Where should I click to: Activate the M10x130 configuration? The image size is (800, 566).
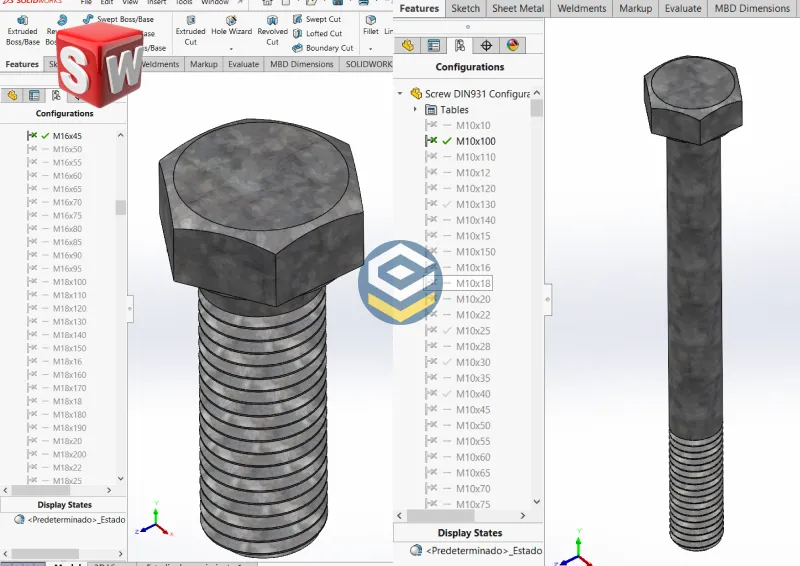475,204
